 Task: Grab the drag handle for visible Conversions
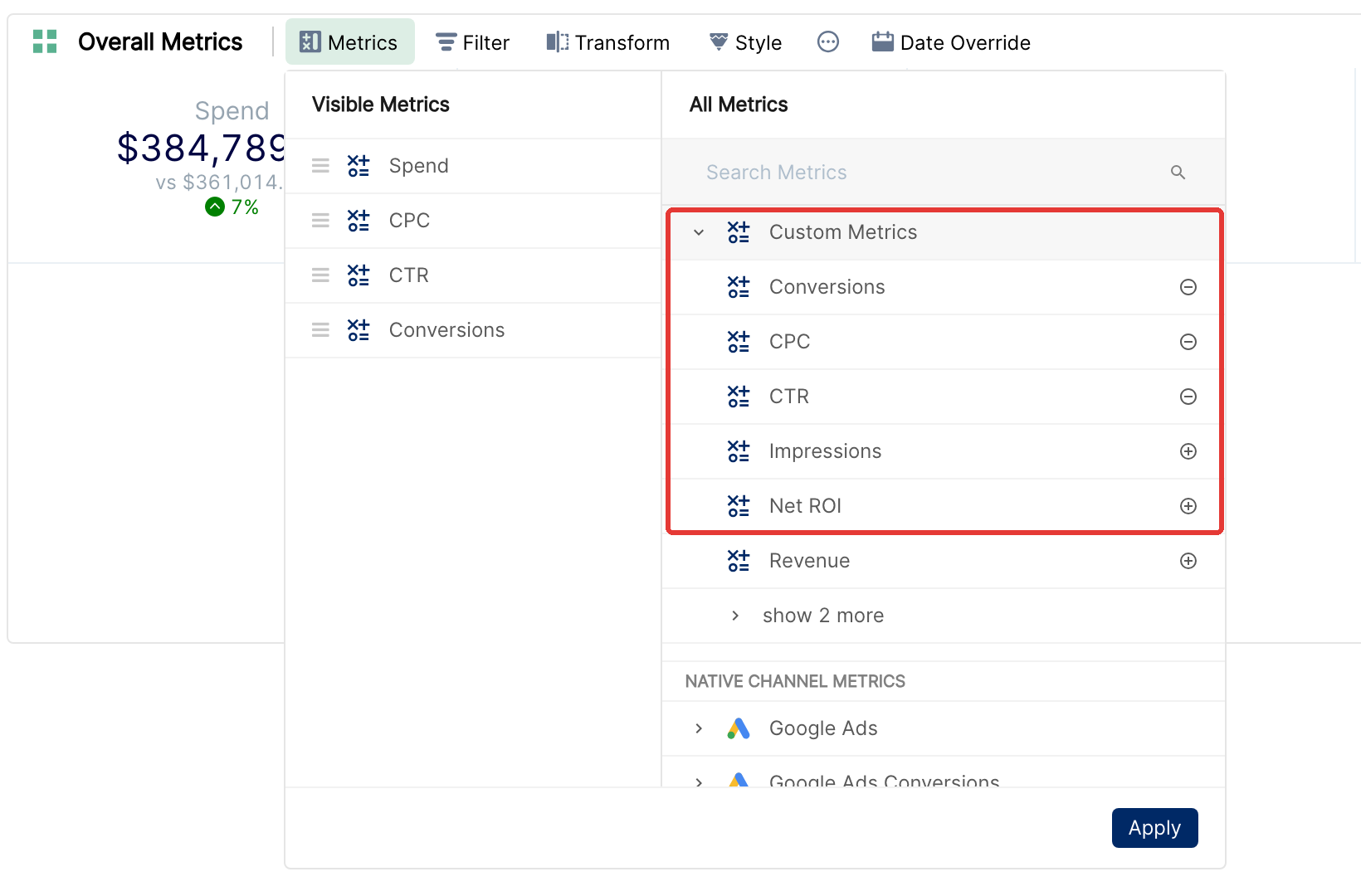320,330
